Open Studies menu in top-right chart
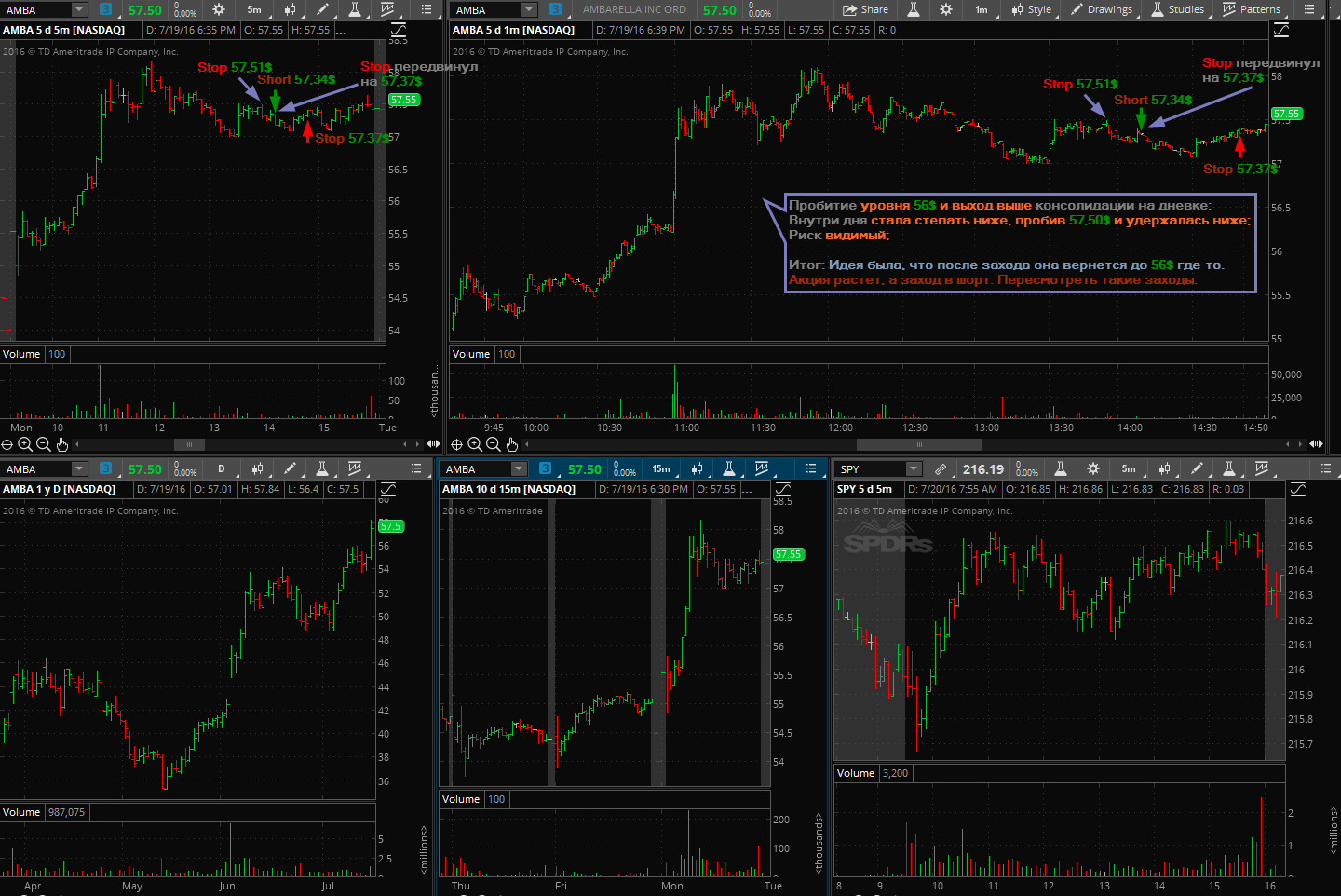This screenshot has height=896, width=1341. (1178, 9)
